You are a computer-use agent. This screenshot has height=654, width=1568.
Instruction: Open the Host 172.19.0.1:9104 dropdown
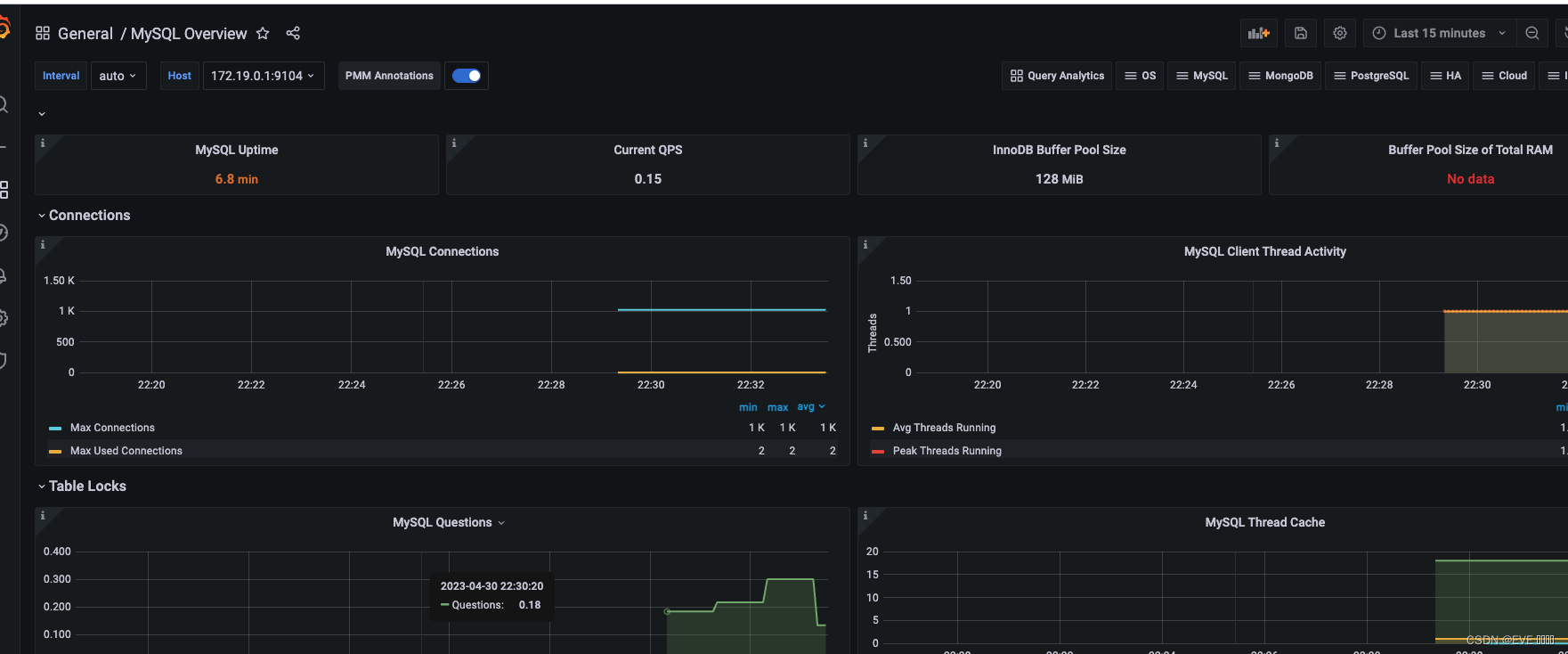tap(264, 76)
